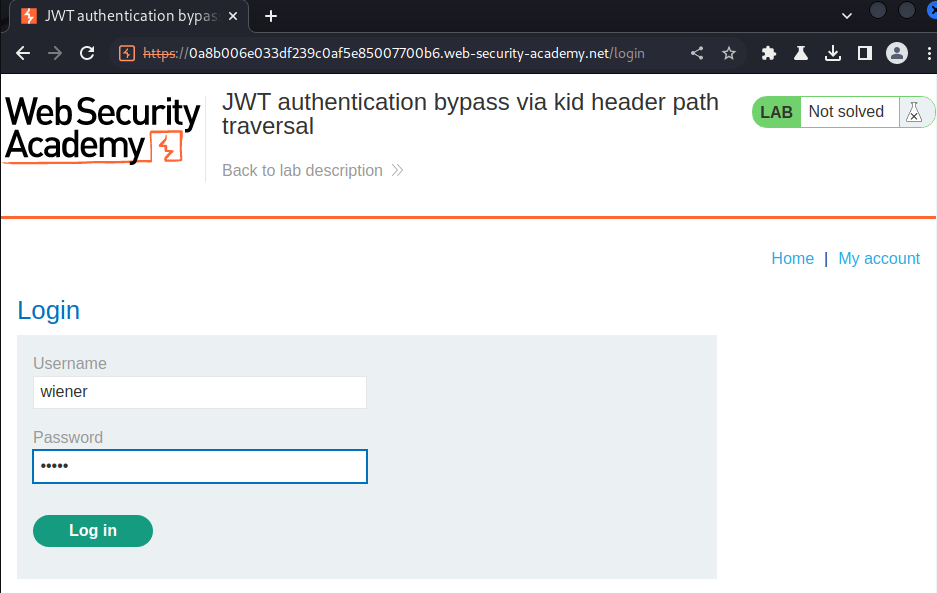
Task: Click the lab title heading text
Action: click(470, 114)
